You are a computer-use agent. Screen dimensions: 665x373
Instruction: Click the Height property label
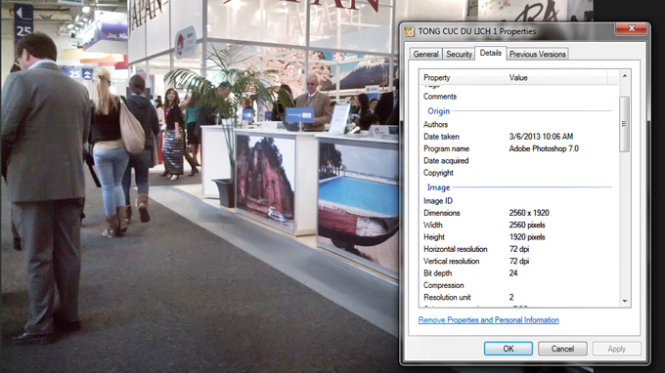[x=434, y=237]
